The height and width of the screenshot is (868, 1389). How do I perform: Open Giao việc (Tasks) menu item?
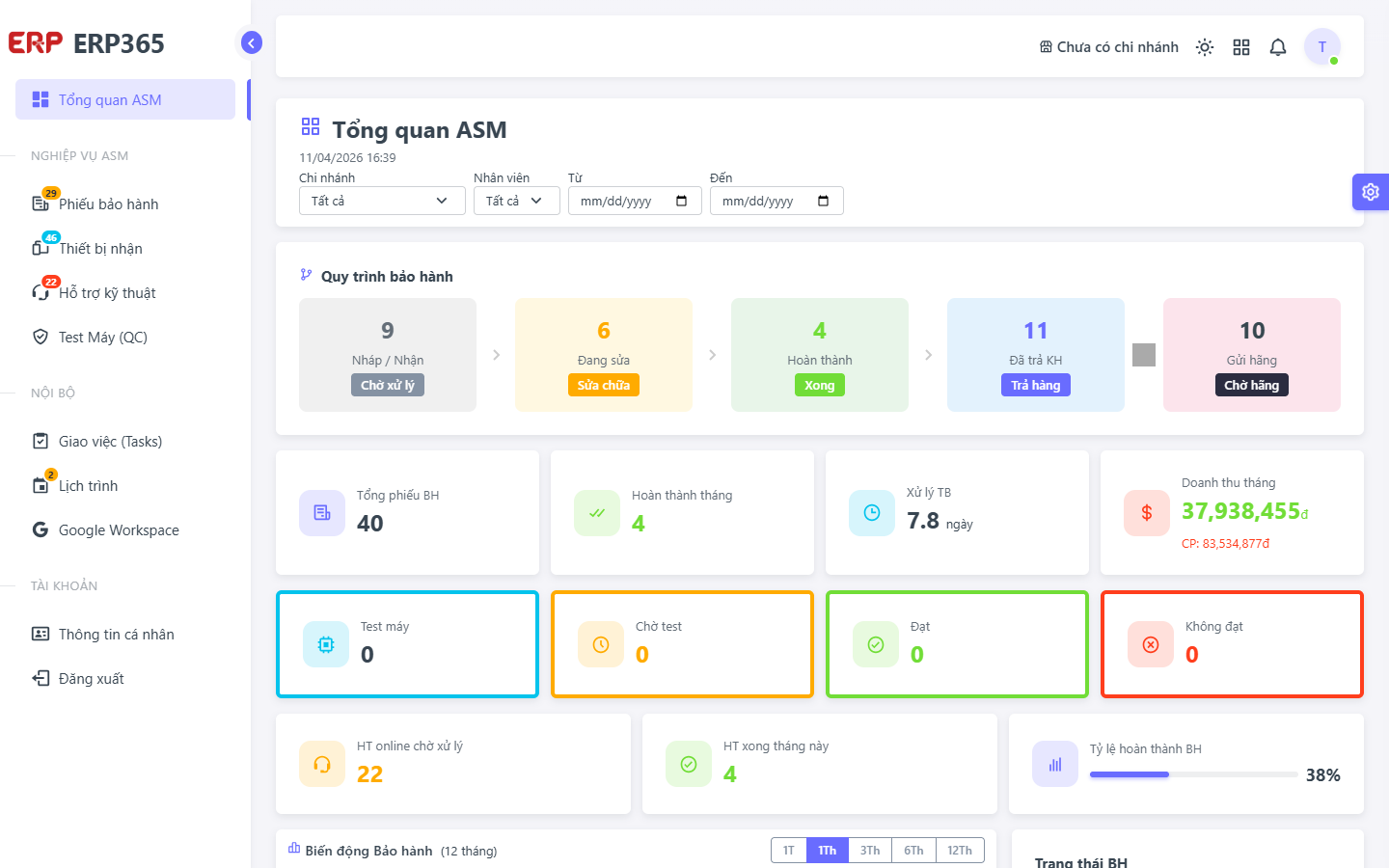tap(125, 441)
